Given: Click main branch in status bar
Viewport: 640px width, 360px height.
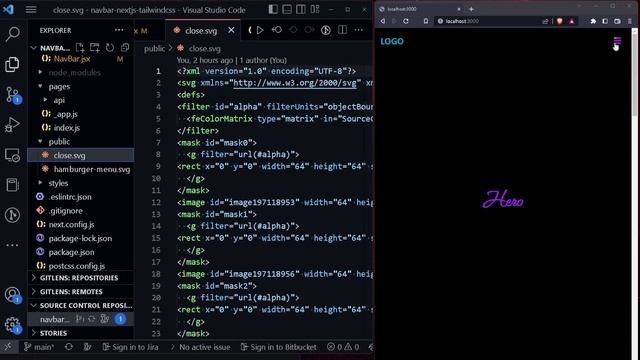Looking at the screenshot, I should [39, 347].
